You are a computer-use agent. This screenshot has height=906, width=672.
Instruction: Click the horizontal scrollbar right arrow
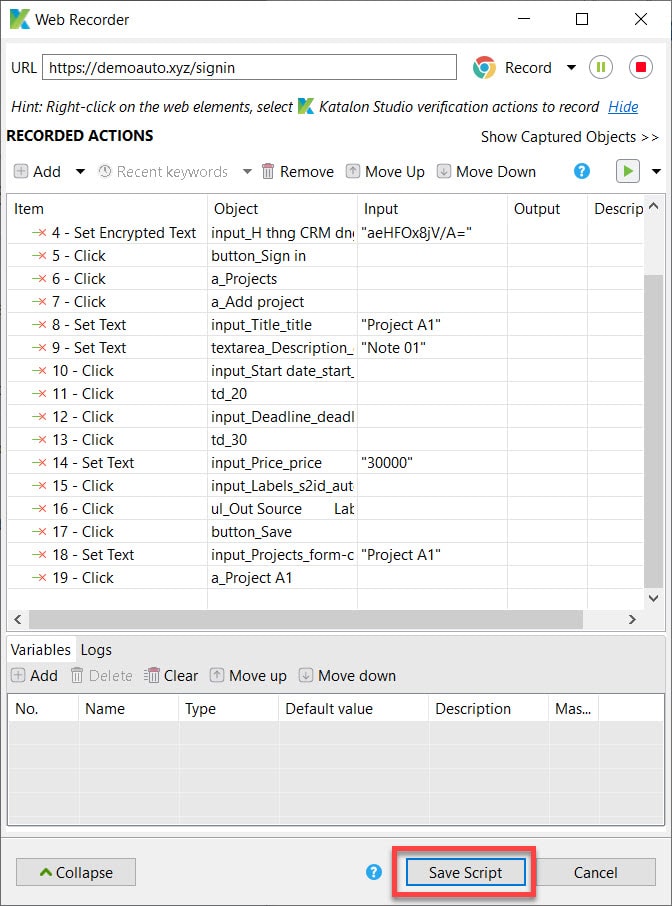633,619
